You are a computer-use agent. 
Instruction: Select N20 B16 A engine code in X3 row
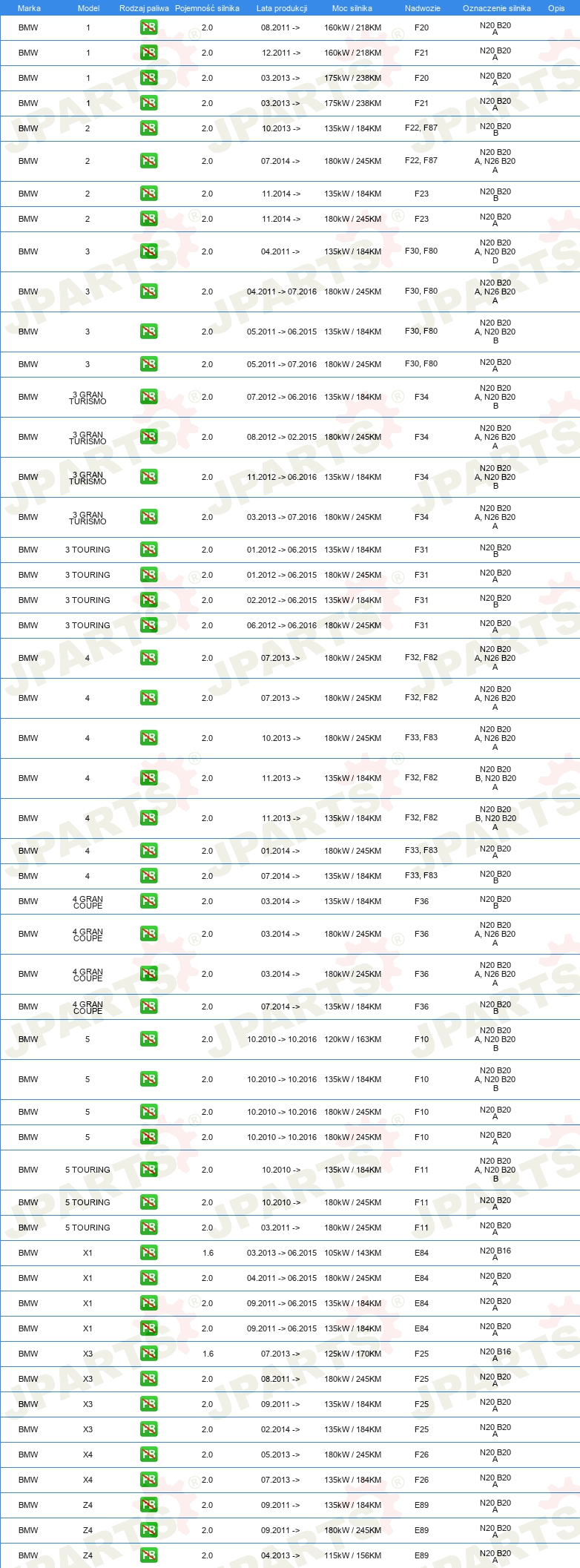pos(495,1354)
